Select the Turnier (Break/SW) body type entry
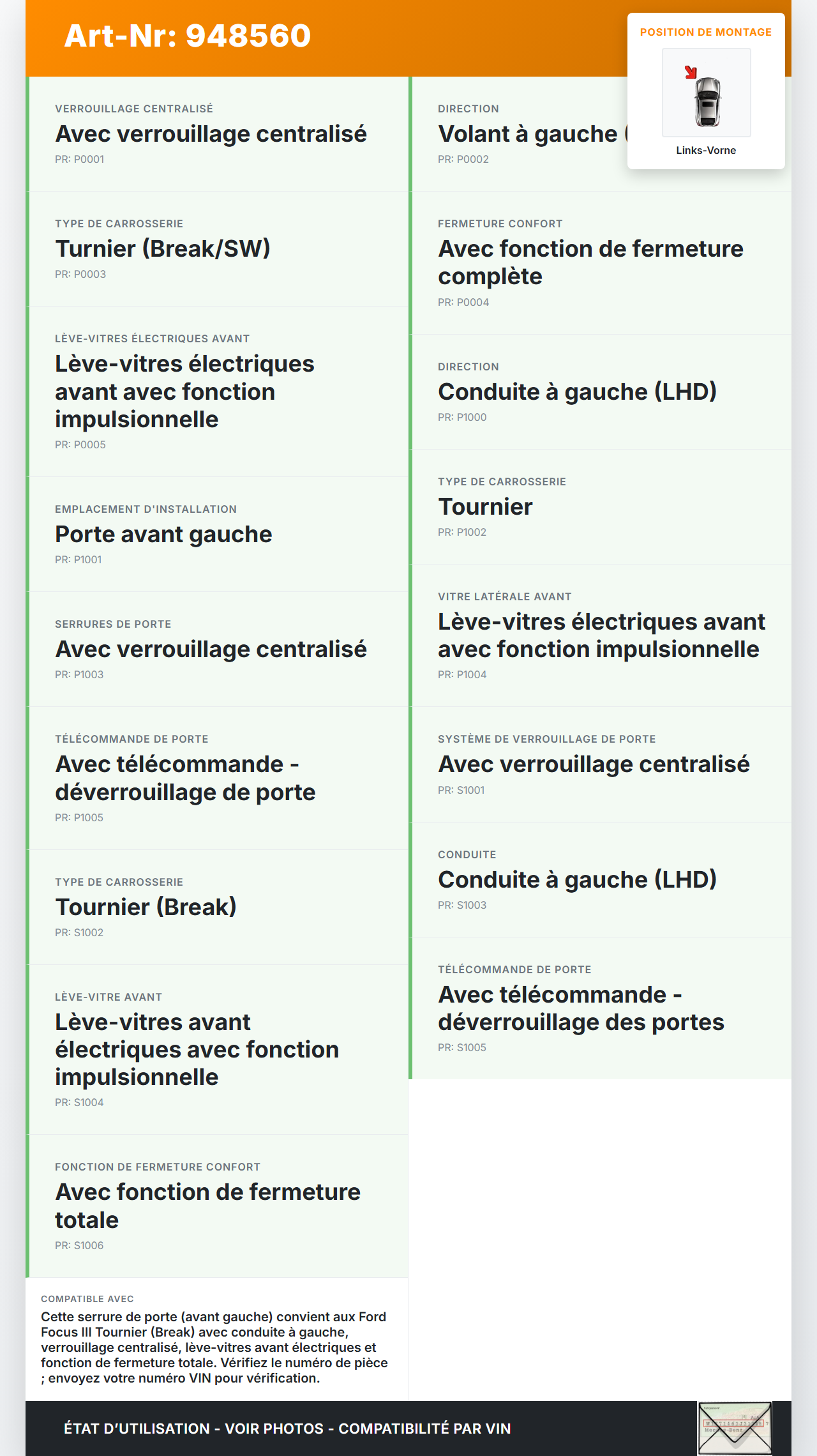817x1456 pixels. 163,249
